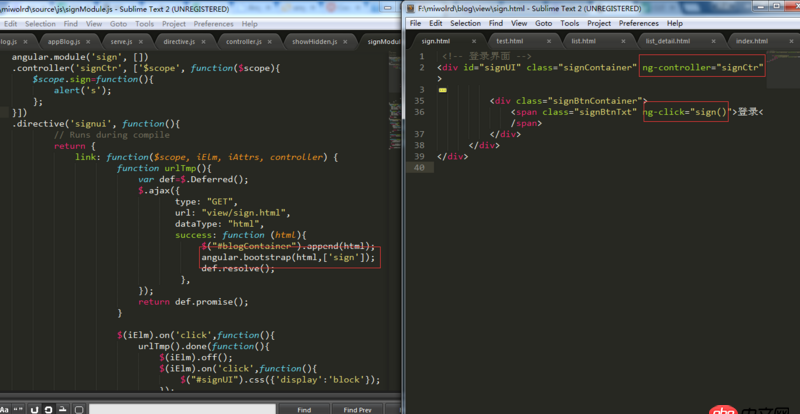Click 'def.resolve();' code line
The width and height of the screenshot is (800, 414).
[x=238, y=269]
